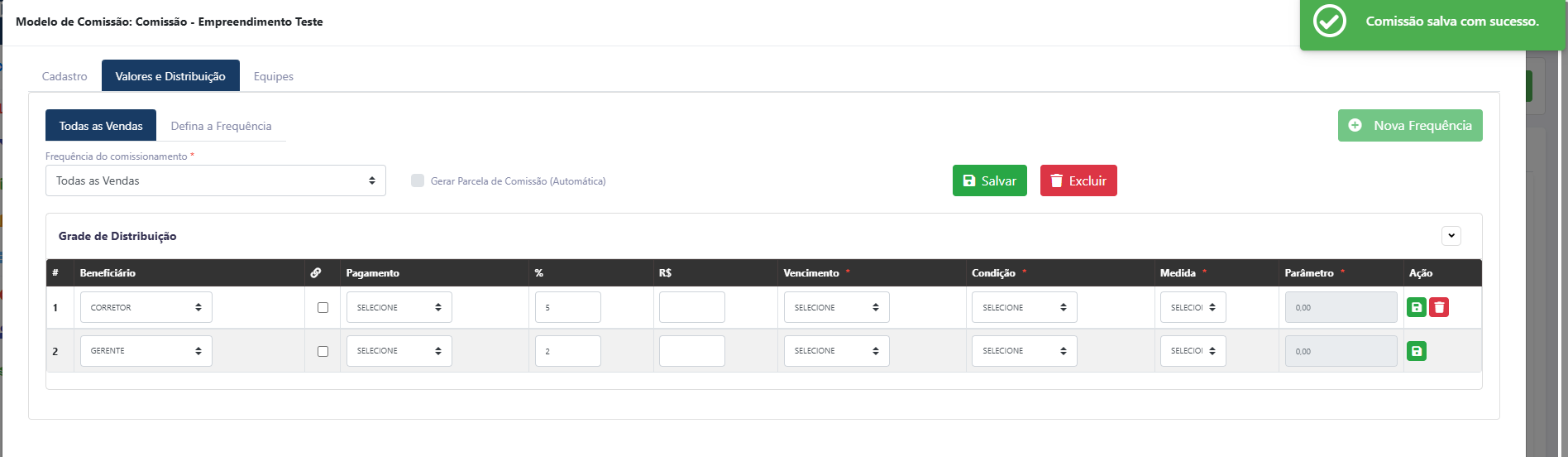This screenshot has height=457, width=1568.
Task: Click the Nova Frequência button
Action: click(x=1410, y=126)
